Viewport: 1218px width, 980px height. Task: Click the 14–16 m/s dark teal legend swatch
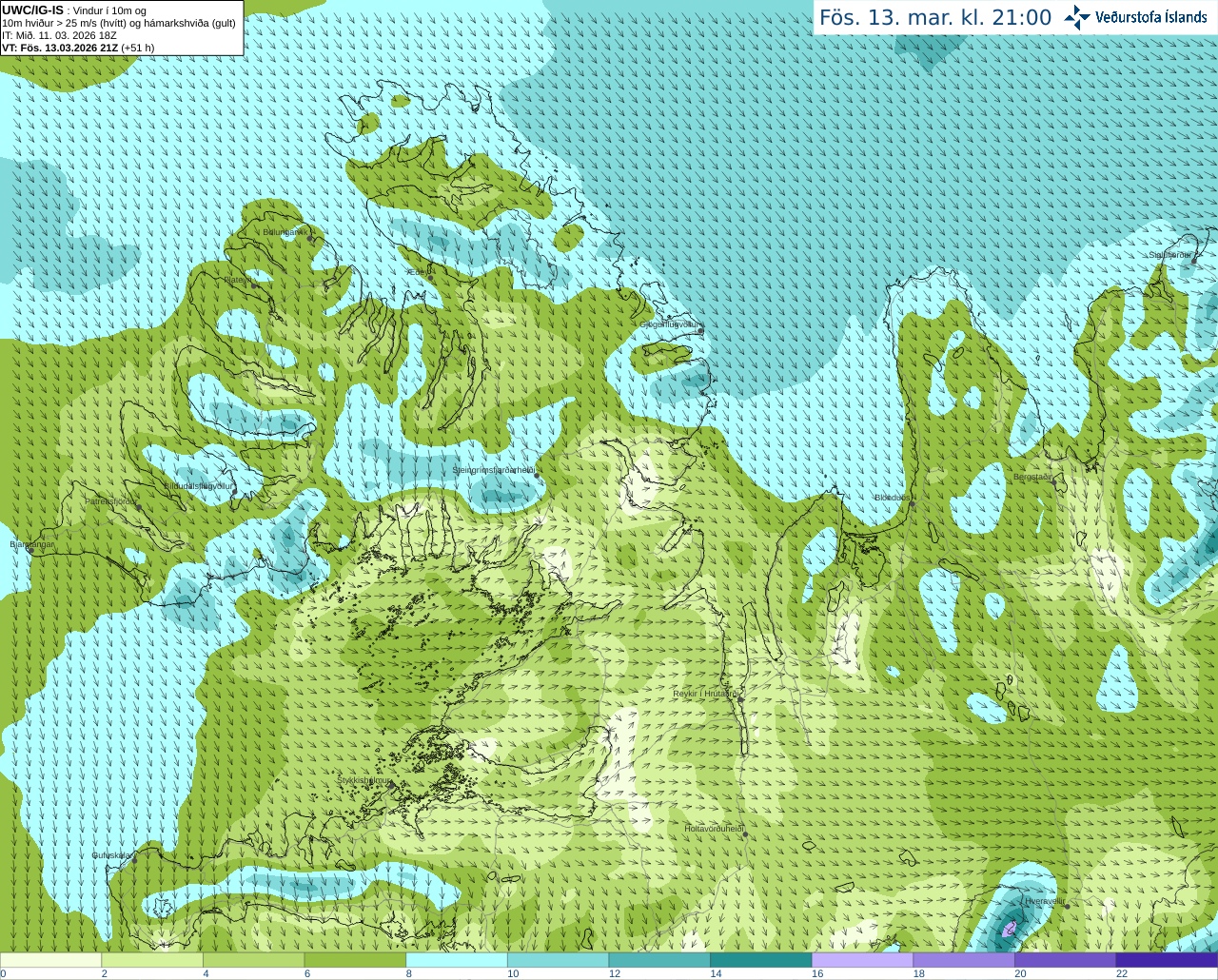761,960
